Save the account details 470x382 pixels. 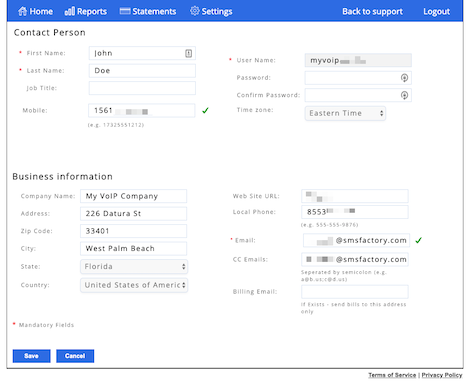pos(31,356)
